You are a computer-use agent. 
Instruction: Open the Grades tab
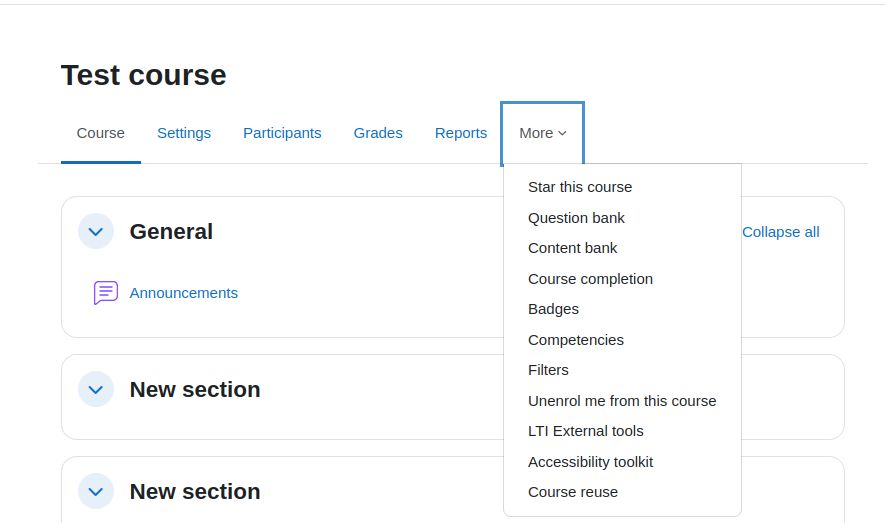pyautogui.click(x=378, y=133)
